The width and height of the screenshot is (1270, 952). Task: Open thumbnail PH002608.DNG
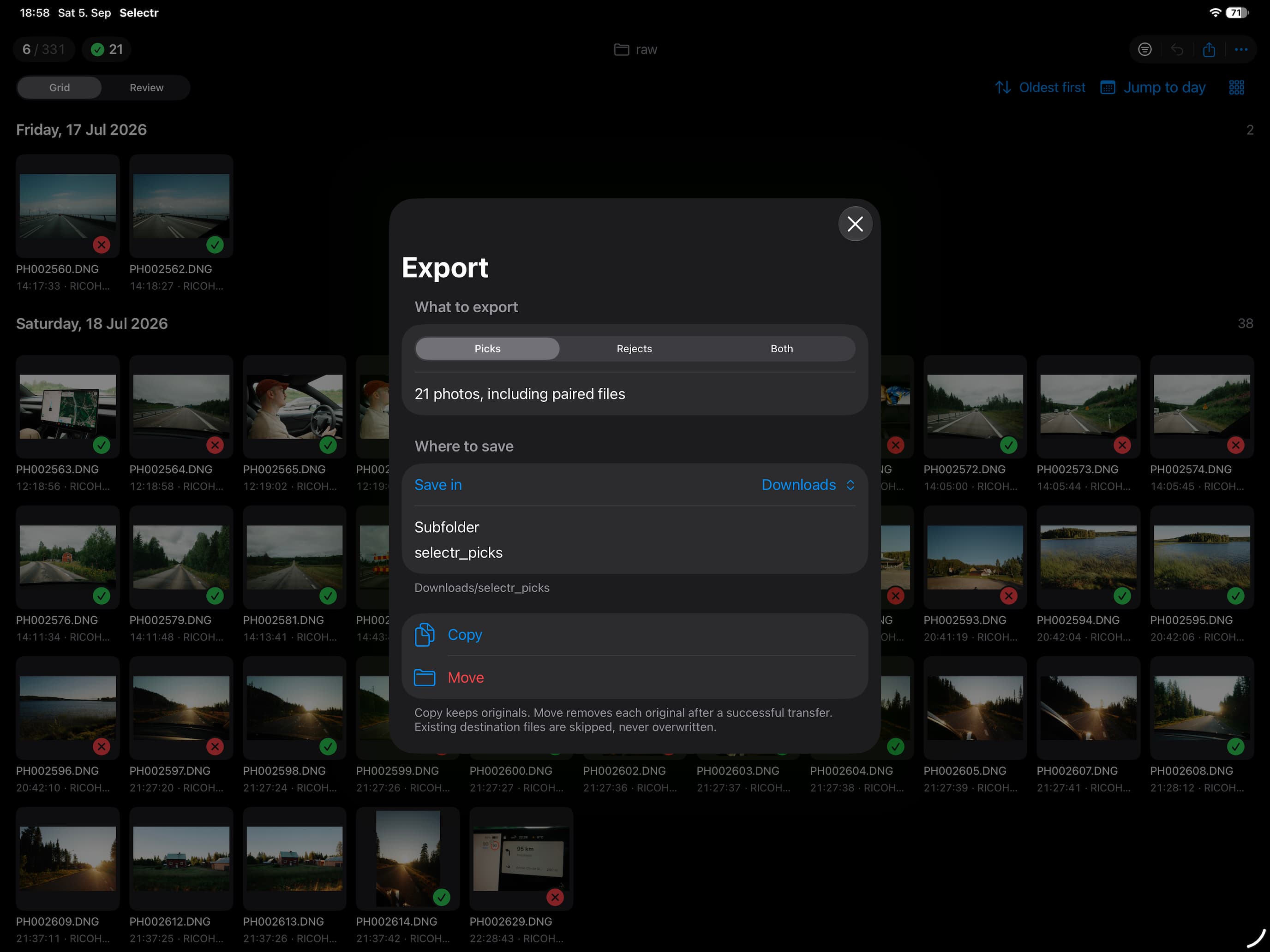(1202, 708)
